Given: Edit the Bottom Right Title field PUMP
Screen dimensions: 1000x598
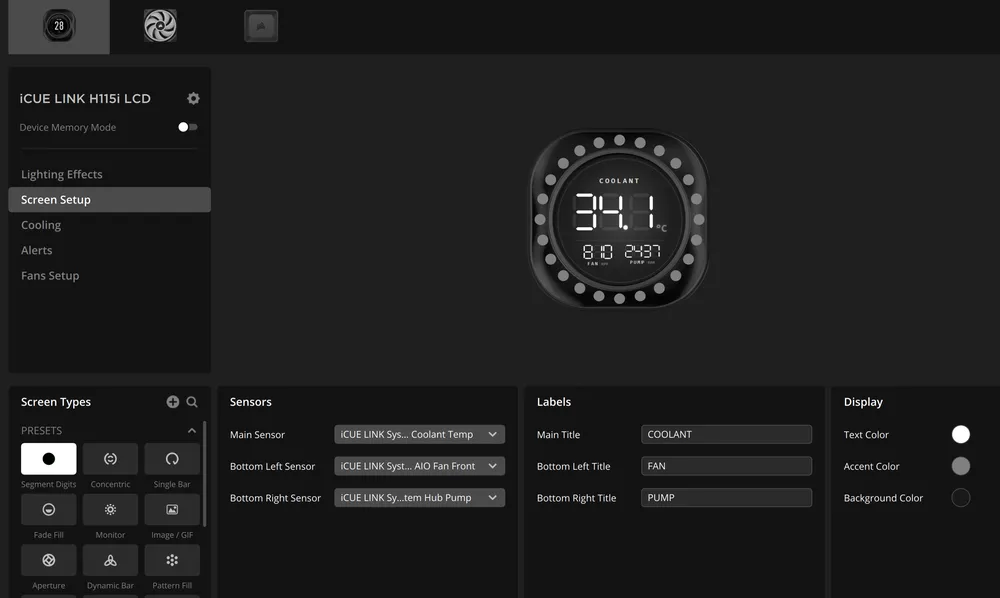Looking at the screenshot, I should [726, 497].
